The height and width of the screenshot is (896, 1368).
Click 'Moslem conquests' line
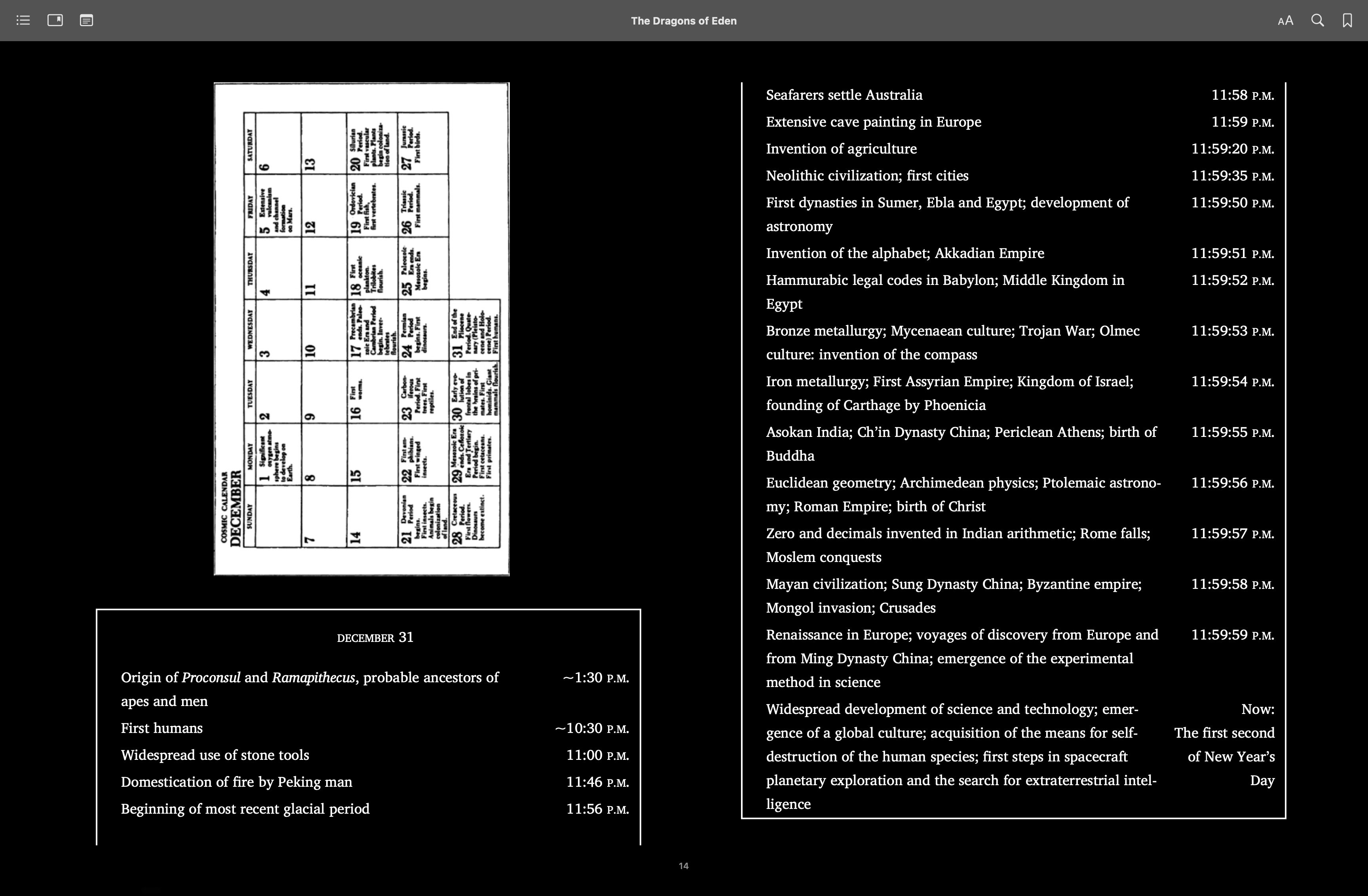(823, 557)
